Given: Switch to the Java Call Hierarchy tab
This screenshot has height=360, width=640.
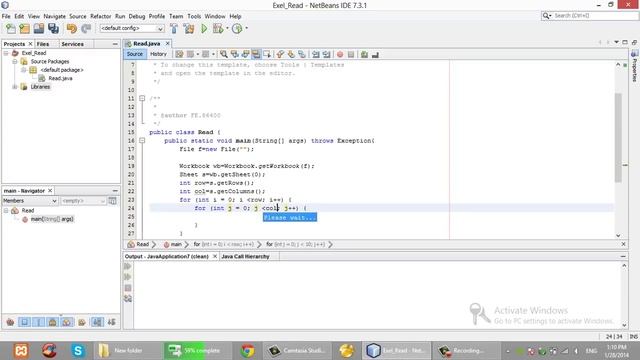Looking at the screenshot, I should (x=245, y=256).
